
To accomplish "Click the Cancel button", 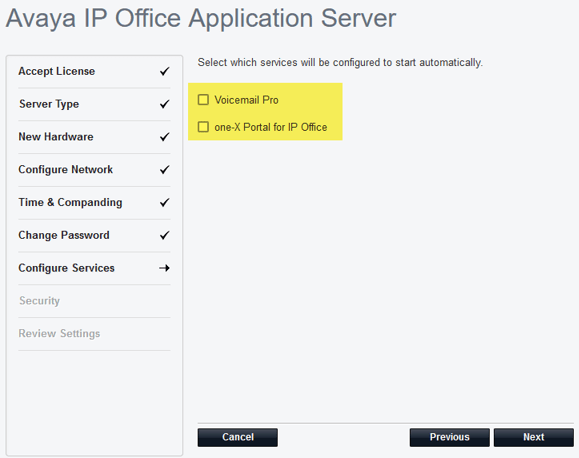I will [237, 437].
